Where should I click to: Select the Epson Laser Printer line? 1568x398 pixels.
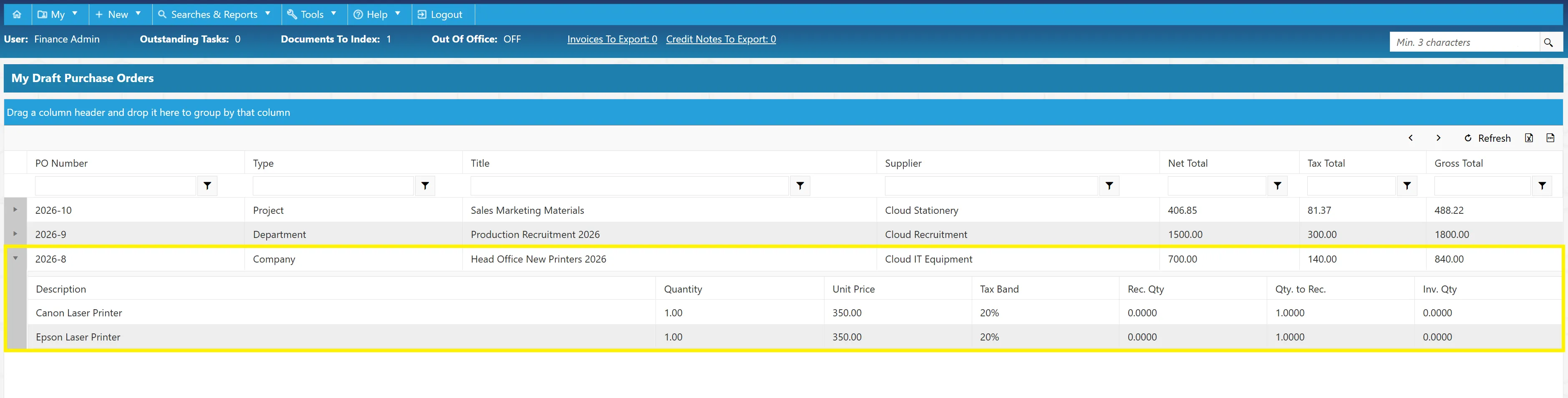(794, 337)
